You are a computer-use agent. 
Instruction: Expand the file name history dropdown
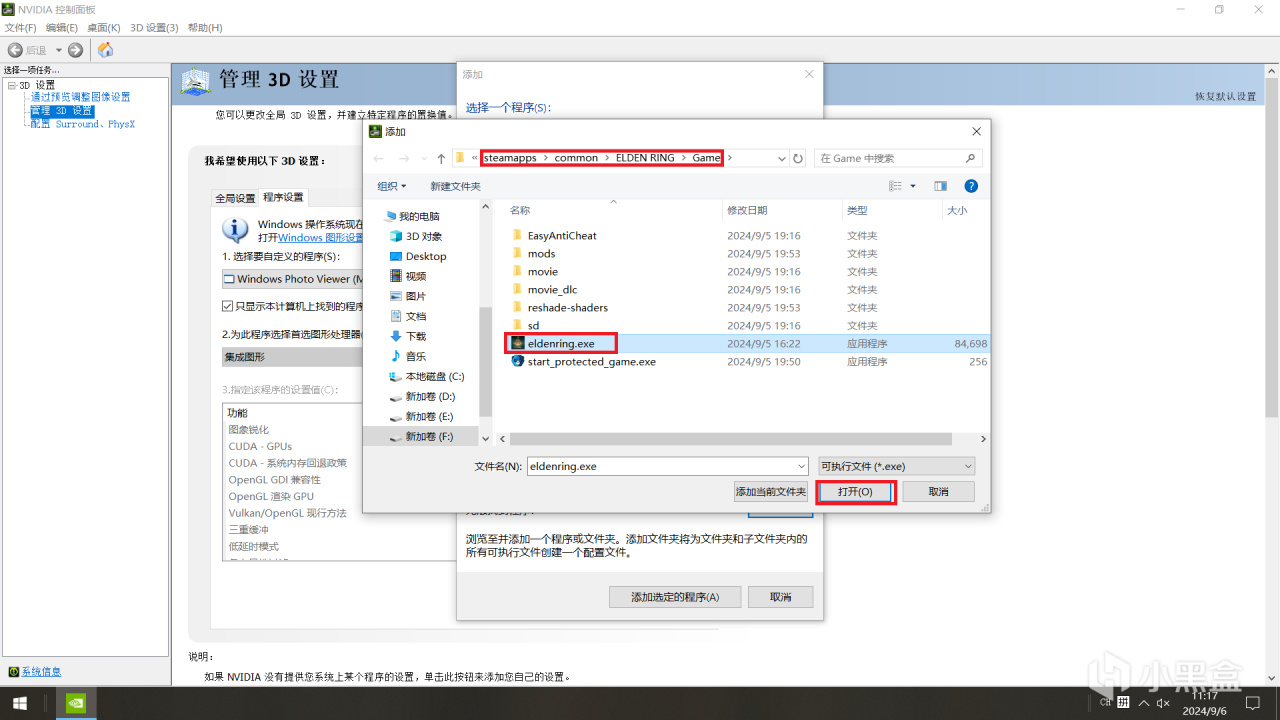coord(801,466)
